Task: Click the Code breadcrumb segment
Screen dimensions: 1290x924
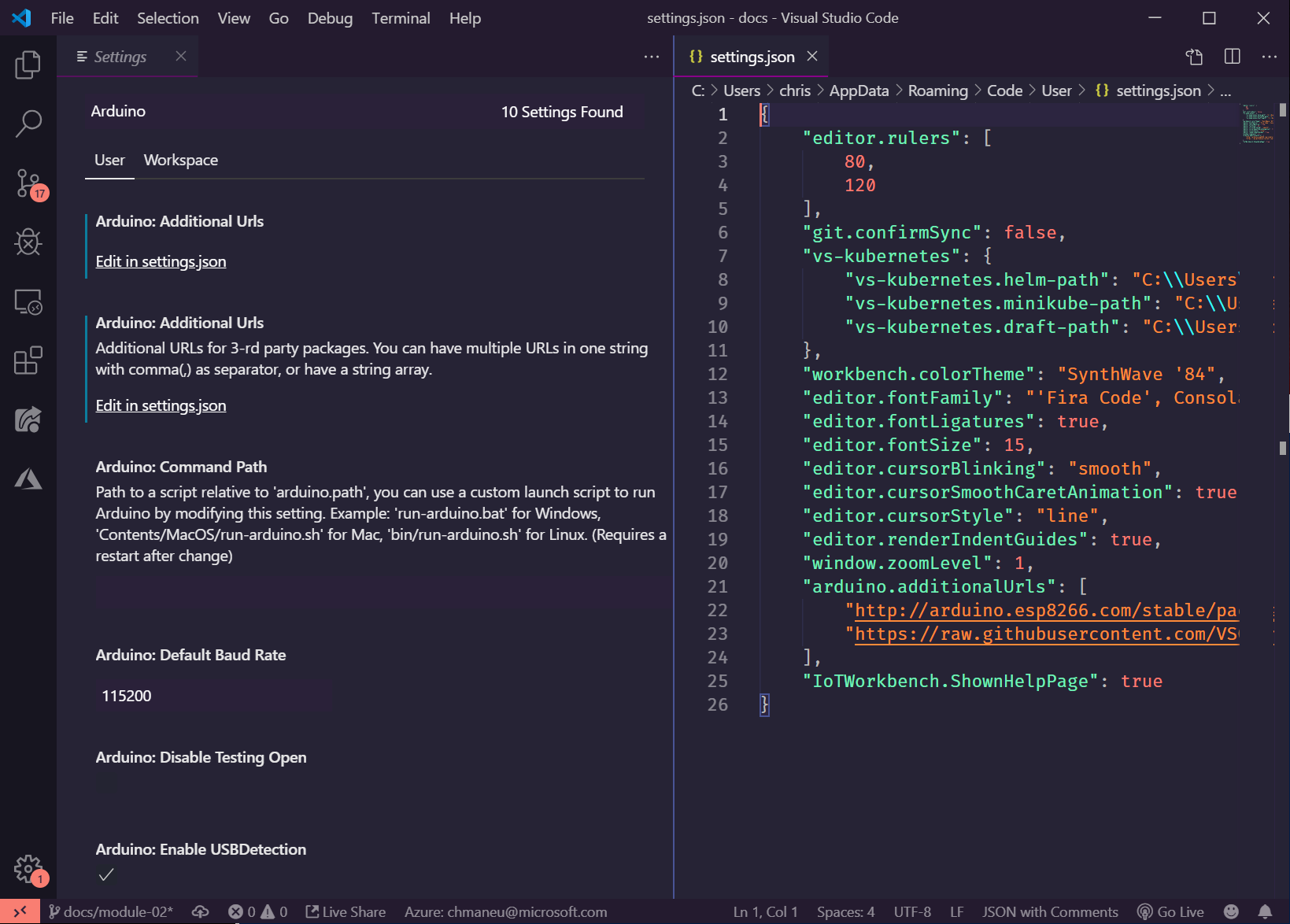Action: 1004,91
